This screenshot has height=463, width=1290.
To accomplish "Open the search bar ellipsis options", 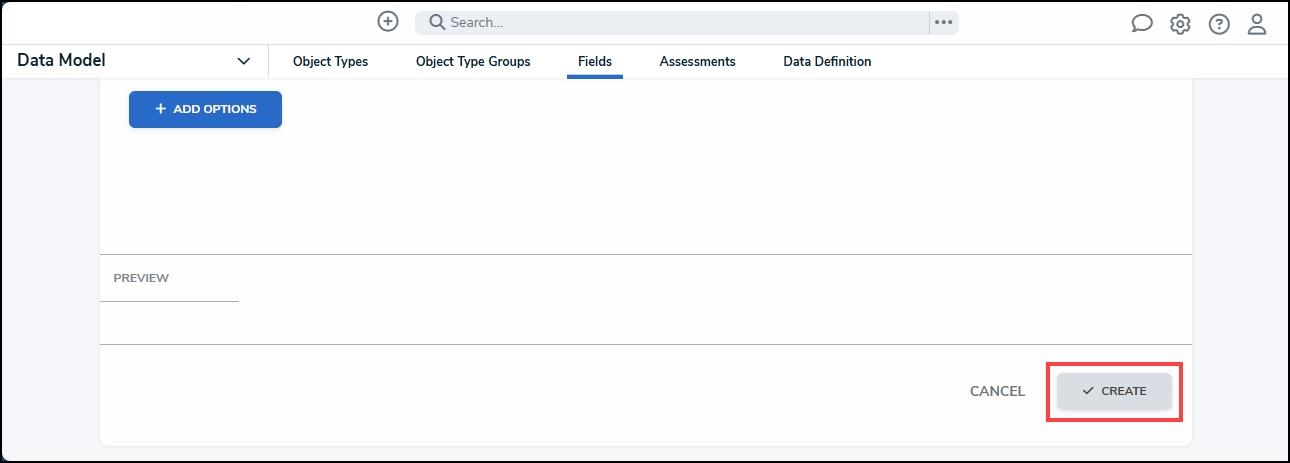I will pos(943,22).
